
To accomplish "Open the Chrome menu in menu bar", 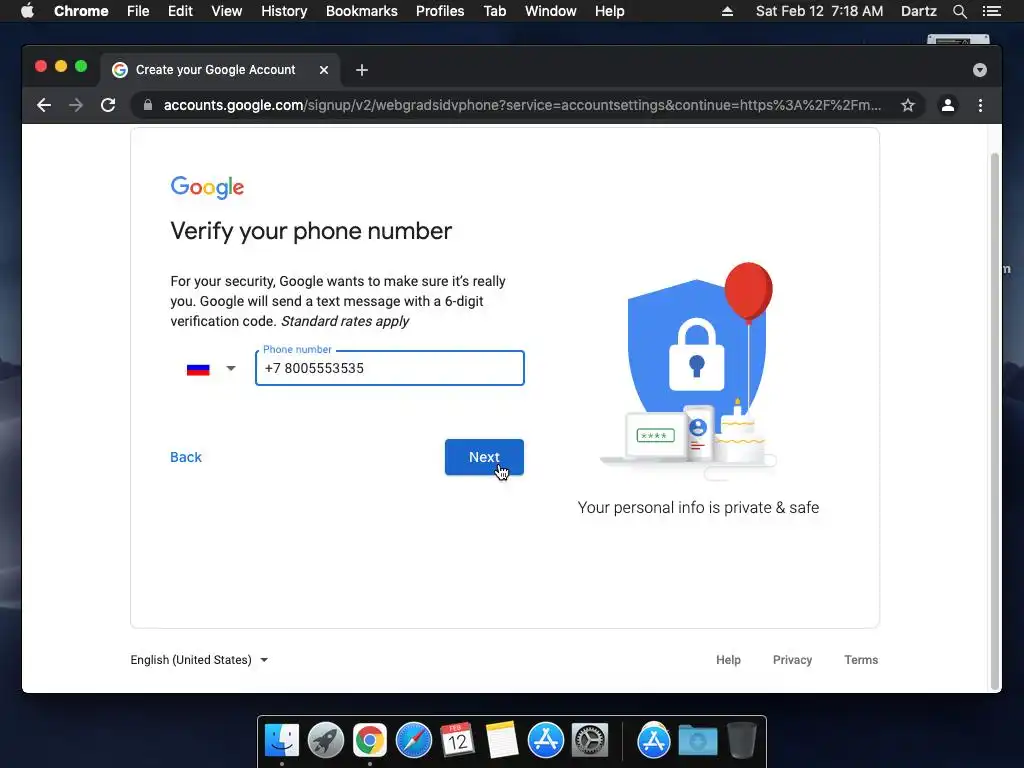I will (81, 11).
